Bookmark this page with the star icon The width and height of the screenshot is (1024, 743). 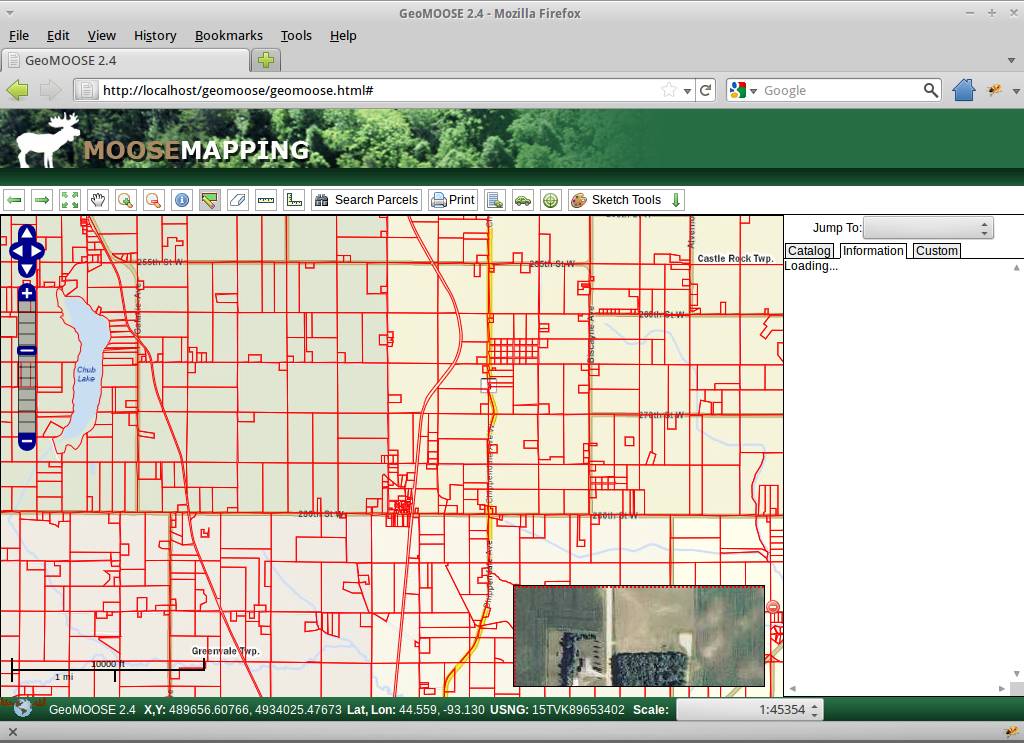click(668, 90)
